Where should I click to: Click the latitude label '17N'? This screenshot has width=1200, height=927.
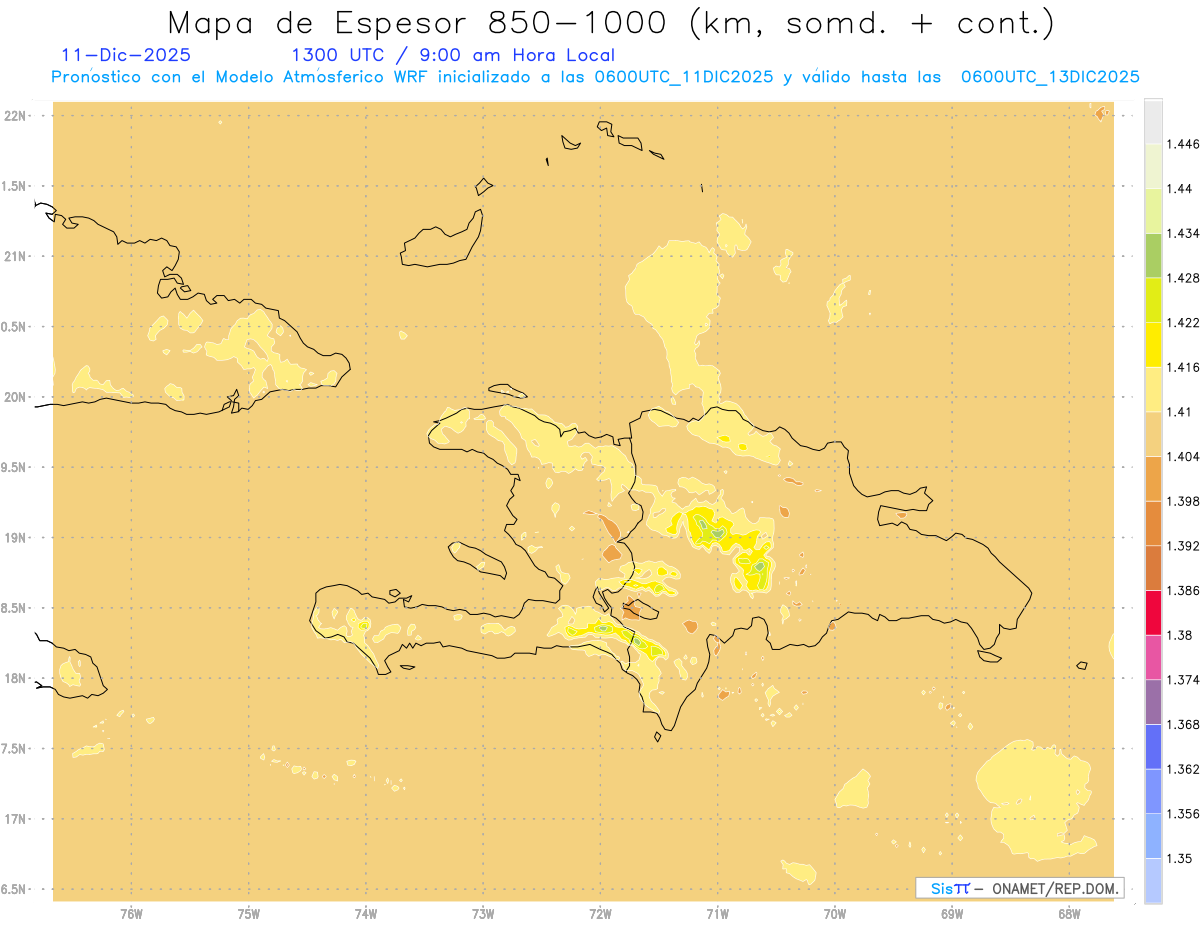(15, 819)
